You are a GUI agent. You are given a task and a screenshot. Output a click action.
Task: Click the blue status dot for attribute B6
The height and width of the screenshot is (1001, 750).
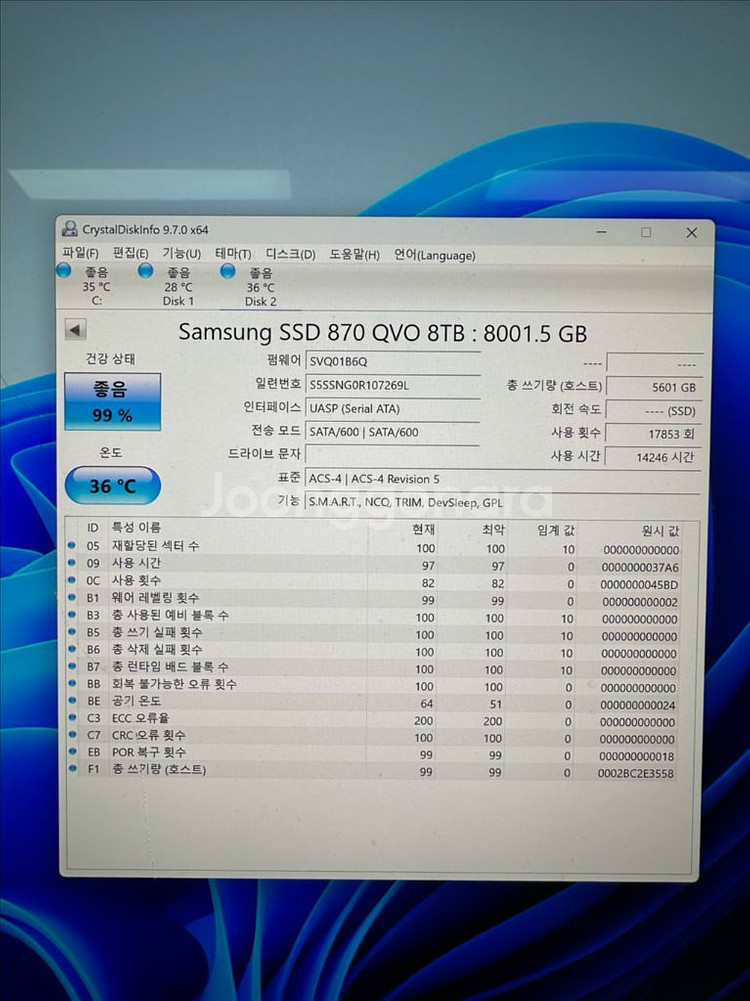(71, 649)
